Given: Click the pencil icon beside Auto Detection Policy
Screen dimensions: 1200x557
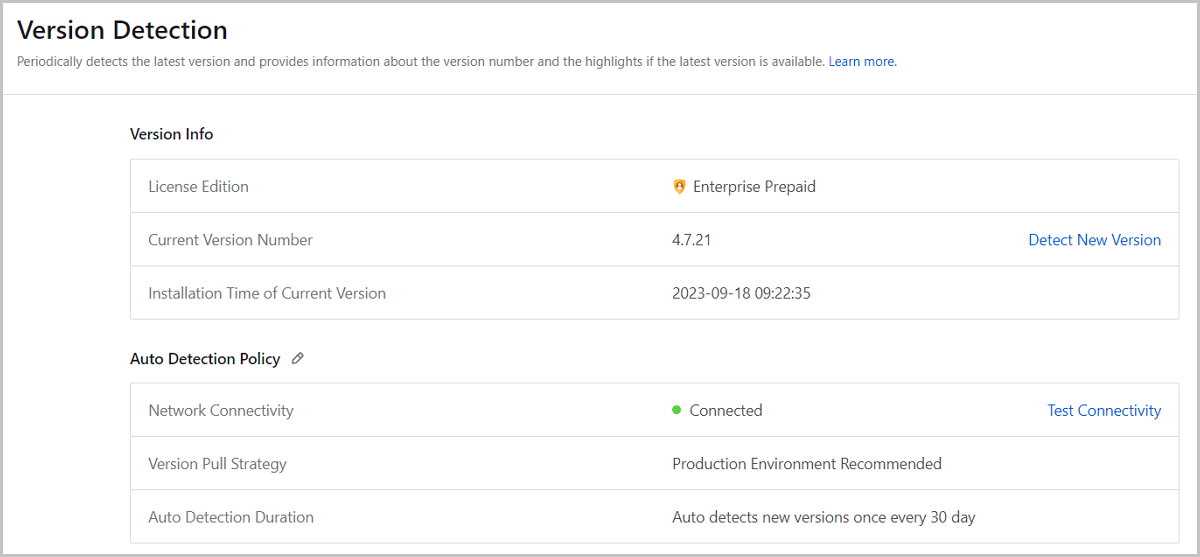Looking at the screenshot, I should tap(297, 359).
